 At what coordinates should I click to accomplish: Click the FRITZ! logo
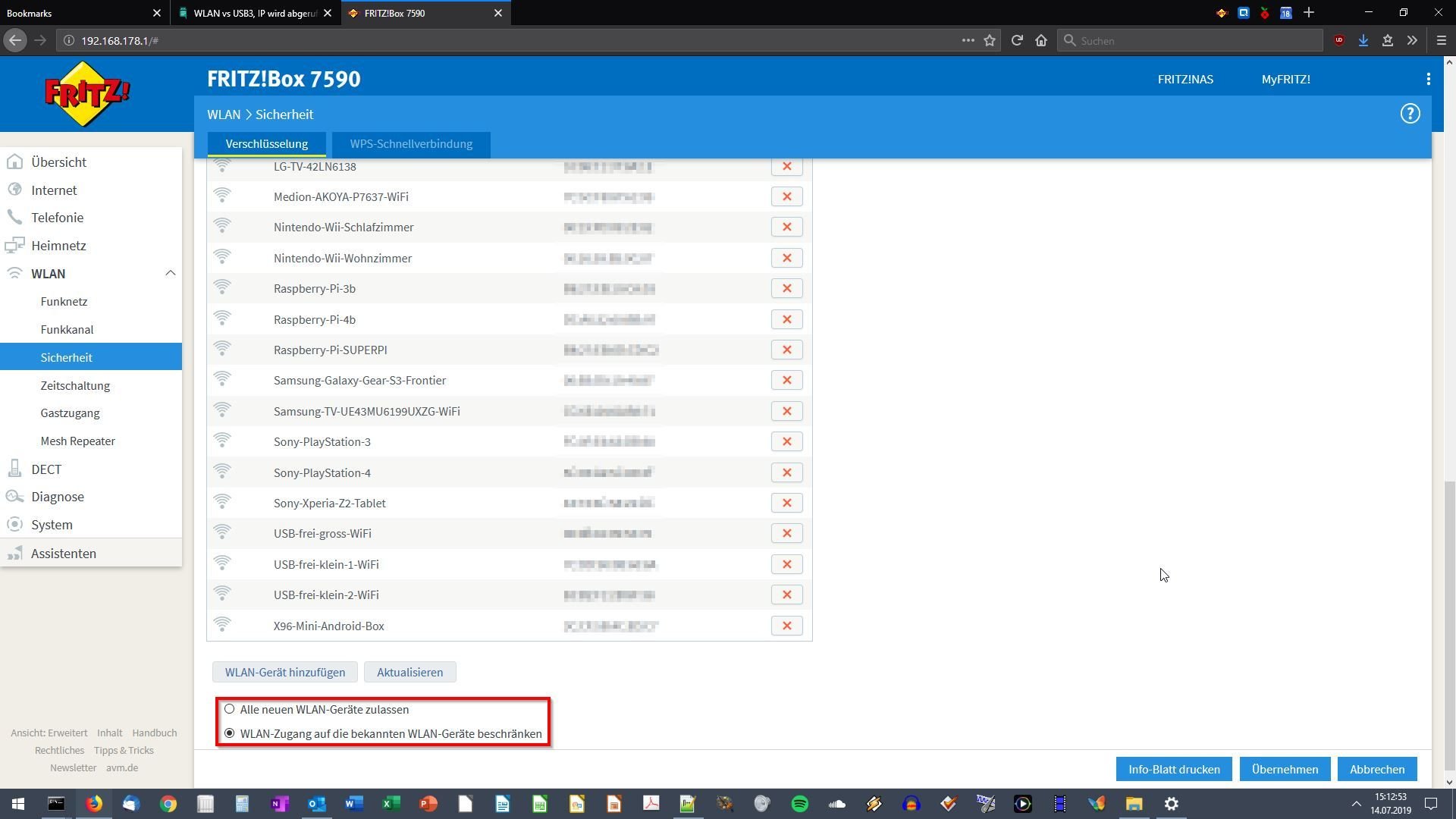click(x=87, y=94)
